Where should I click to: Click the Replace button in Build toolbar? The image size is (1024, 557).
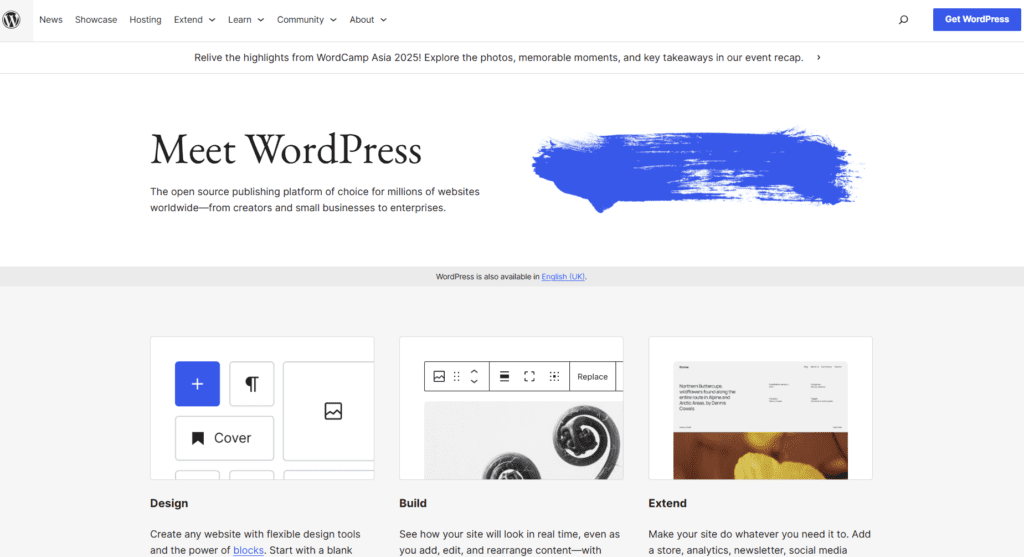tap(592, 377)
